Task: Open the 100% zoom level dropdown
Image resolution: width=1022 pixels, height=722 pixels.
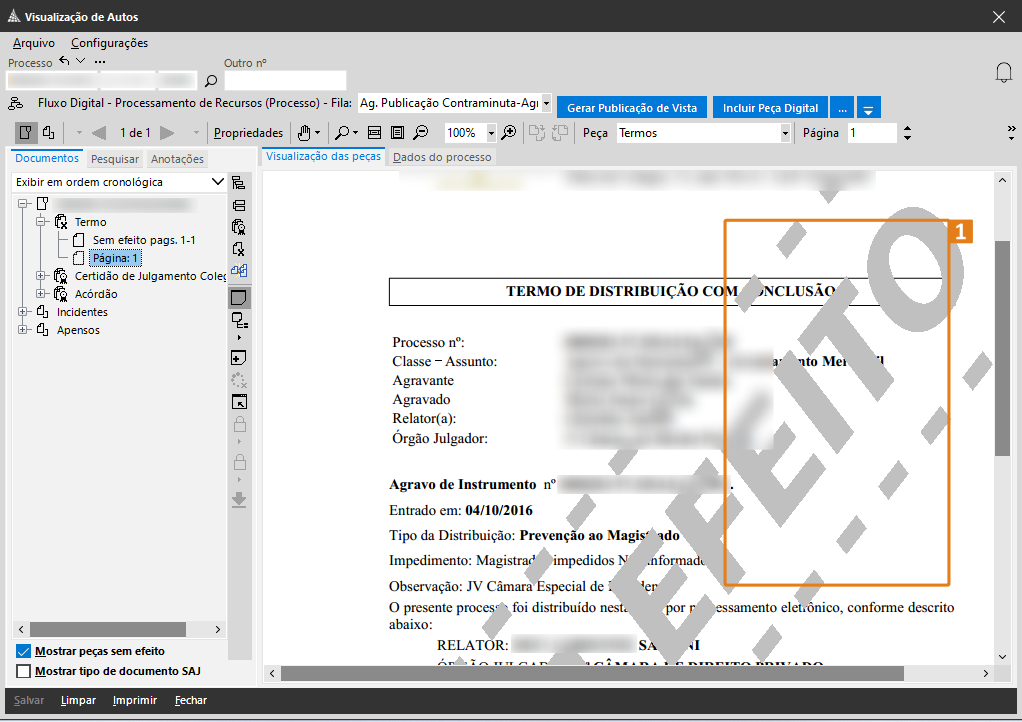Action: 491,133
